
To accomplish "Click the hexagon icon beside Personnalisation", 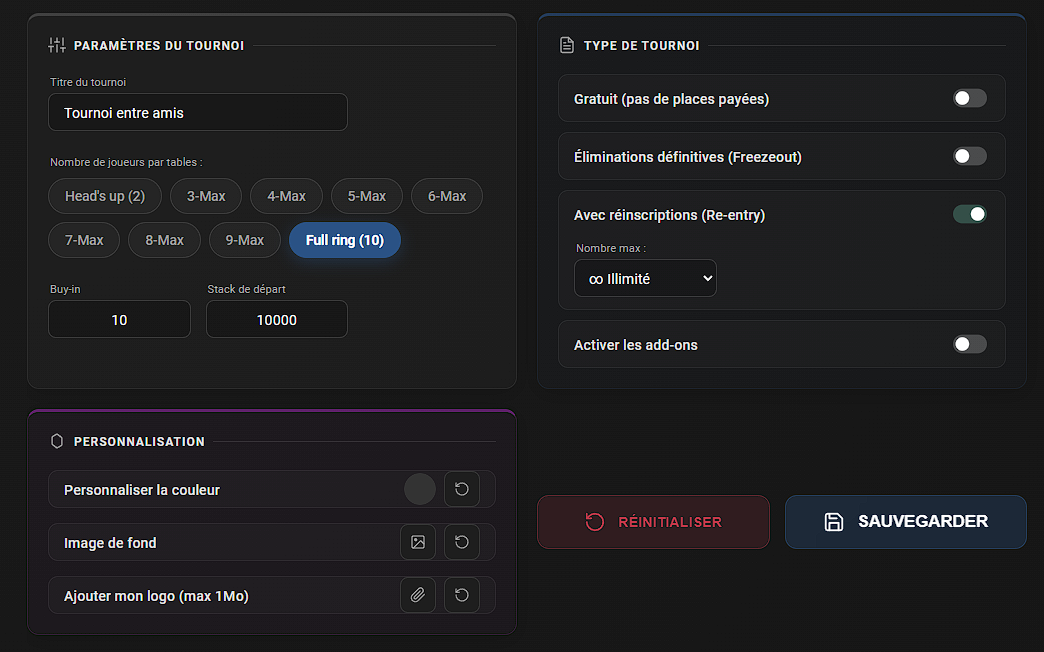I will click(57, 441).
